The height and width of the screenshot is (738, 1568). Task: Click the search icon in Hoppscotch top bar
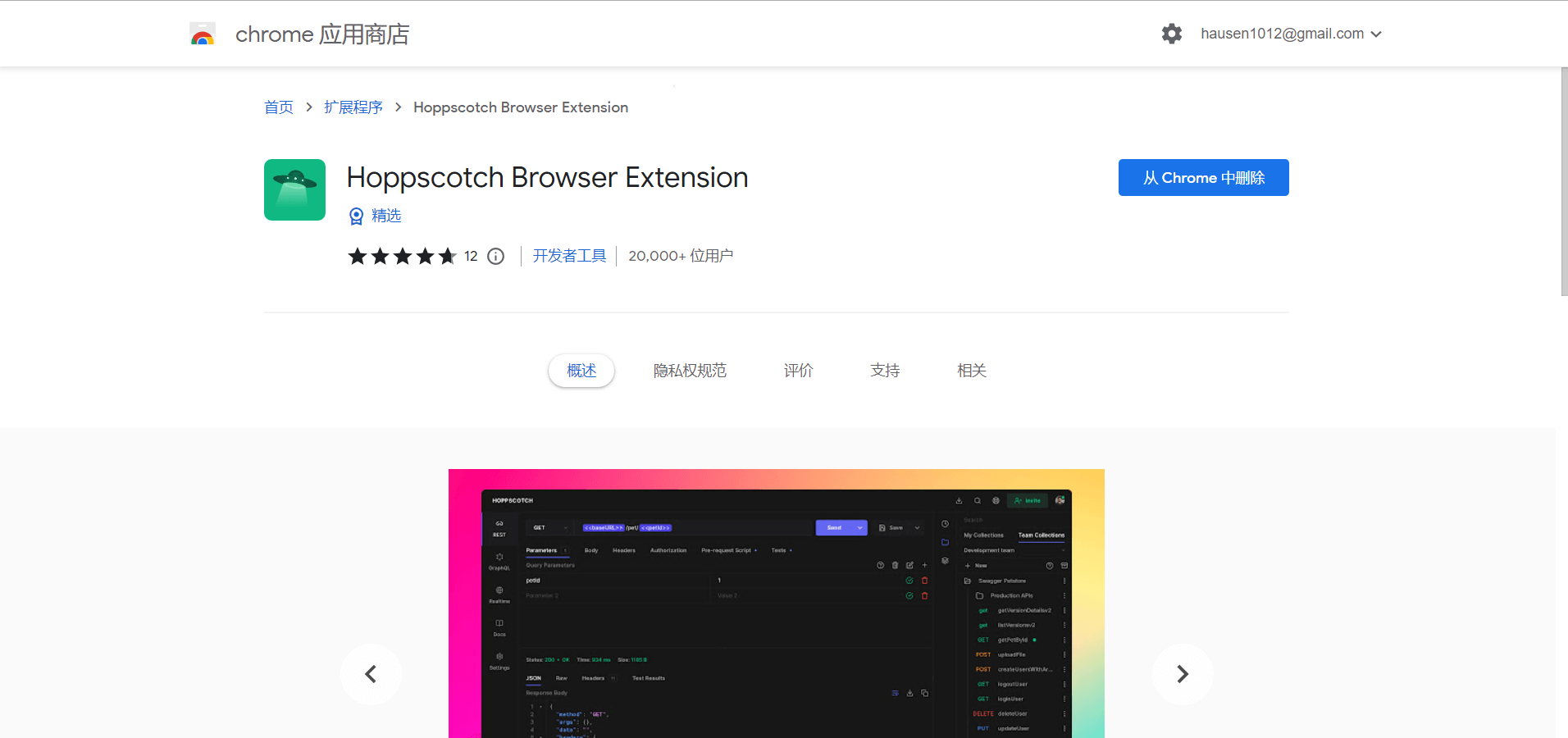coord(978,501)
